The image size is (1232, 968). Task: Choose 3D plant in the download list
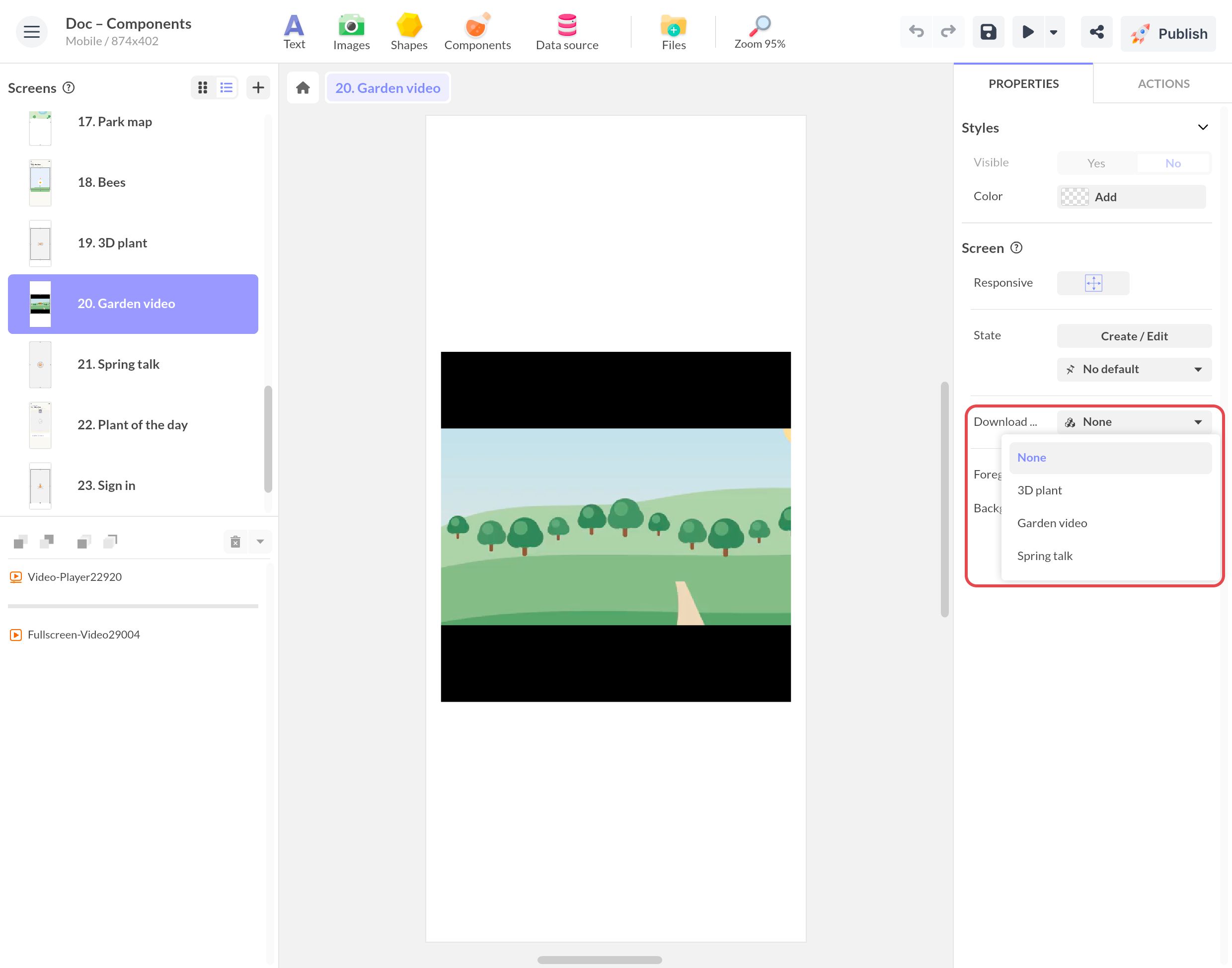coord(1110,491)
